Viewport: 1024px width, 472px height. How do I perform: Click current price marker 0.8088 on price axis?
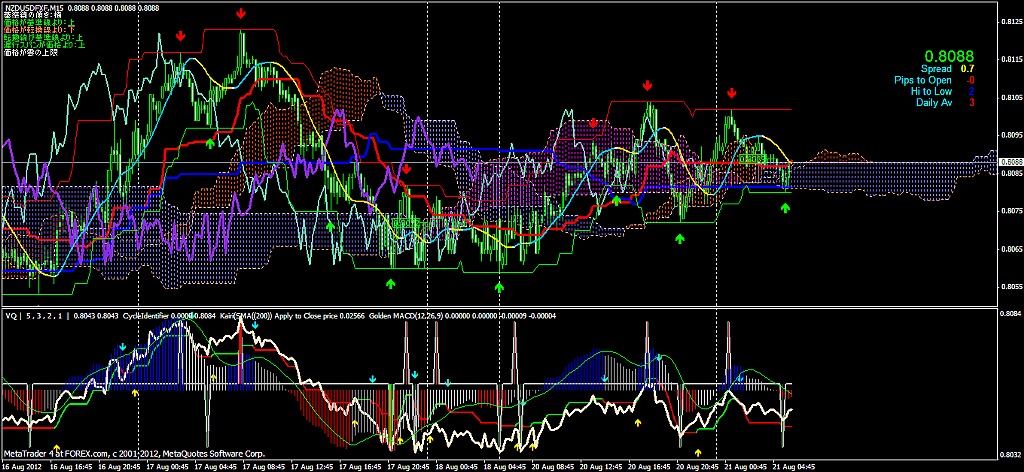(1010, 162)
